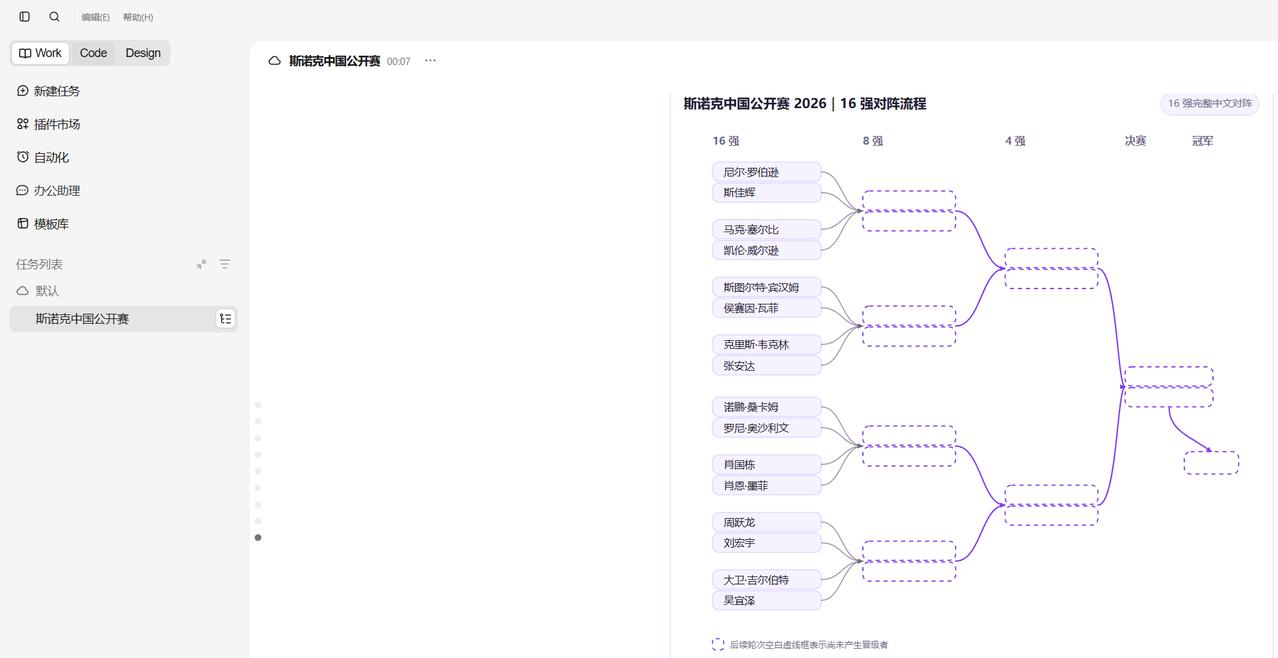1278x658 pixels.
Task: Click the 16 强 column header
Action: (x=726, y=141)
